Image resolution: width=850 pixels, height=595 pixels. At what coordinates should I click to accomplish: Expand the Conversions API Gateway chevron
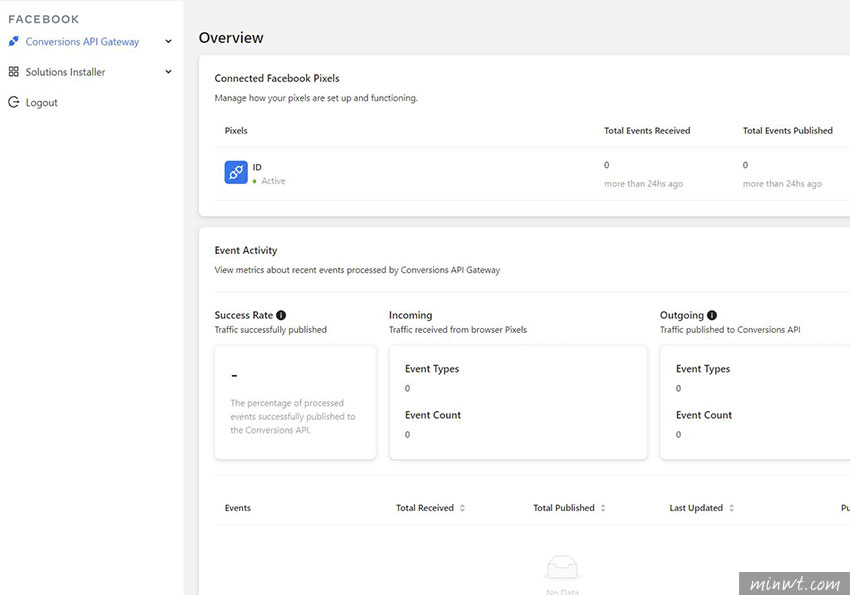click(x=169, y=41)
